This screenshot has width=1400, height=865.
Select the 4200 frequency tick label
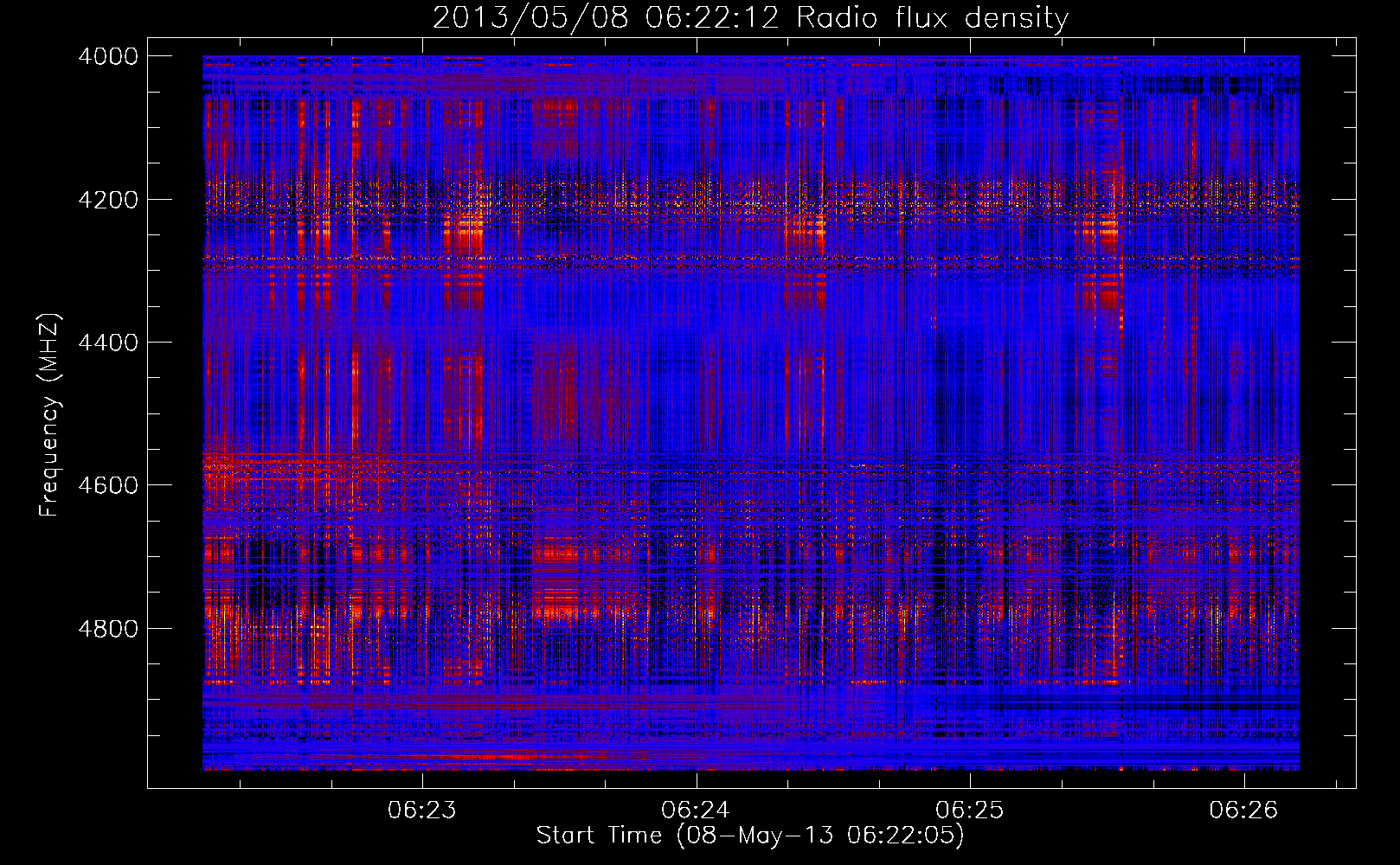coord(108,200)
